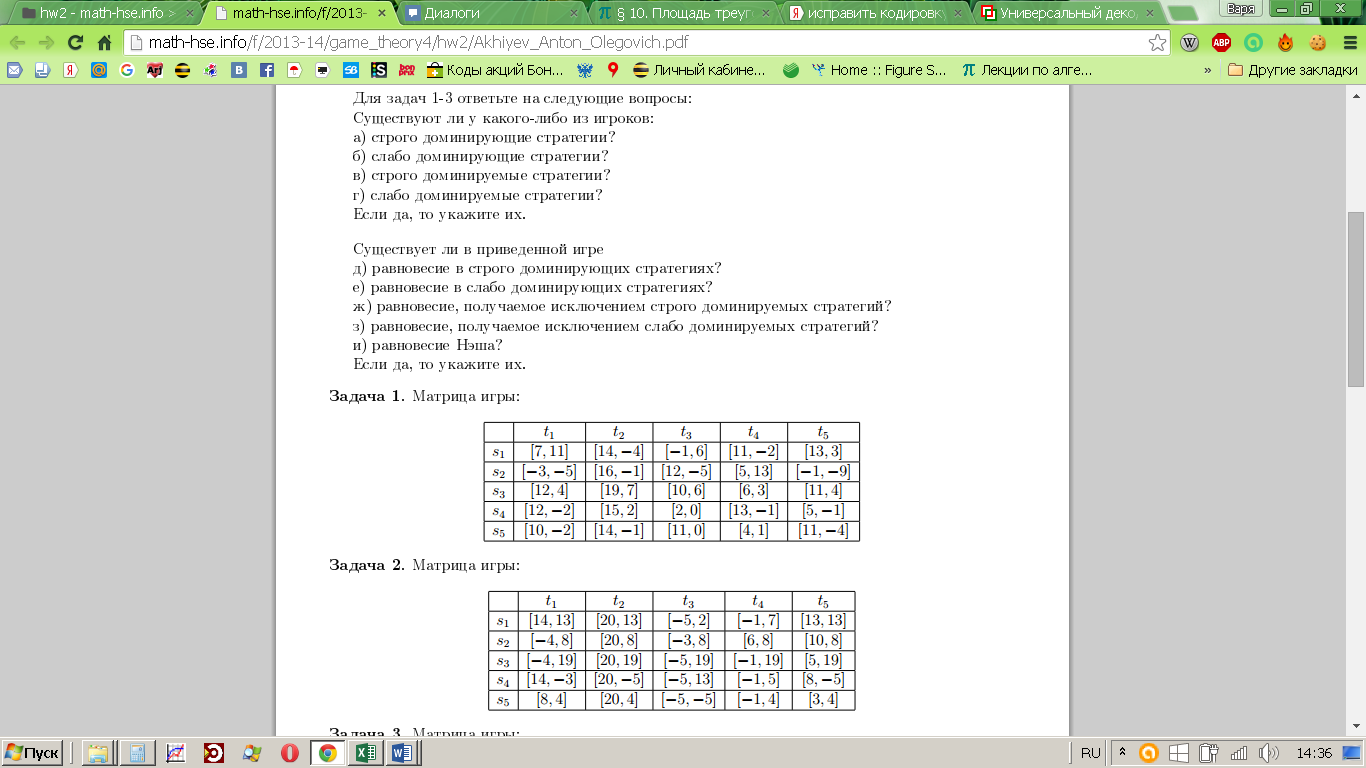
Task: Open the file explorer taskbar icon
Action: point(97,752)
